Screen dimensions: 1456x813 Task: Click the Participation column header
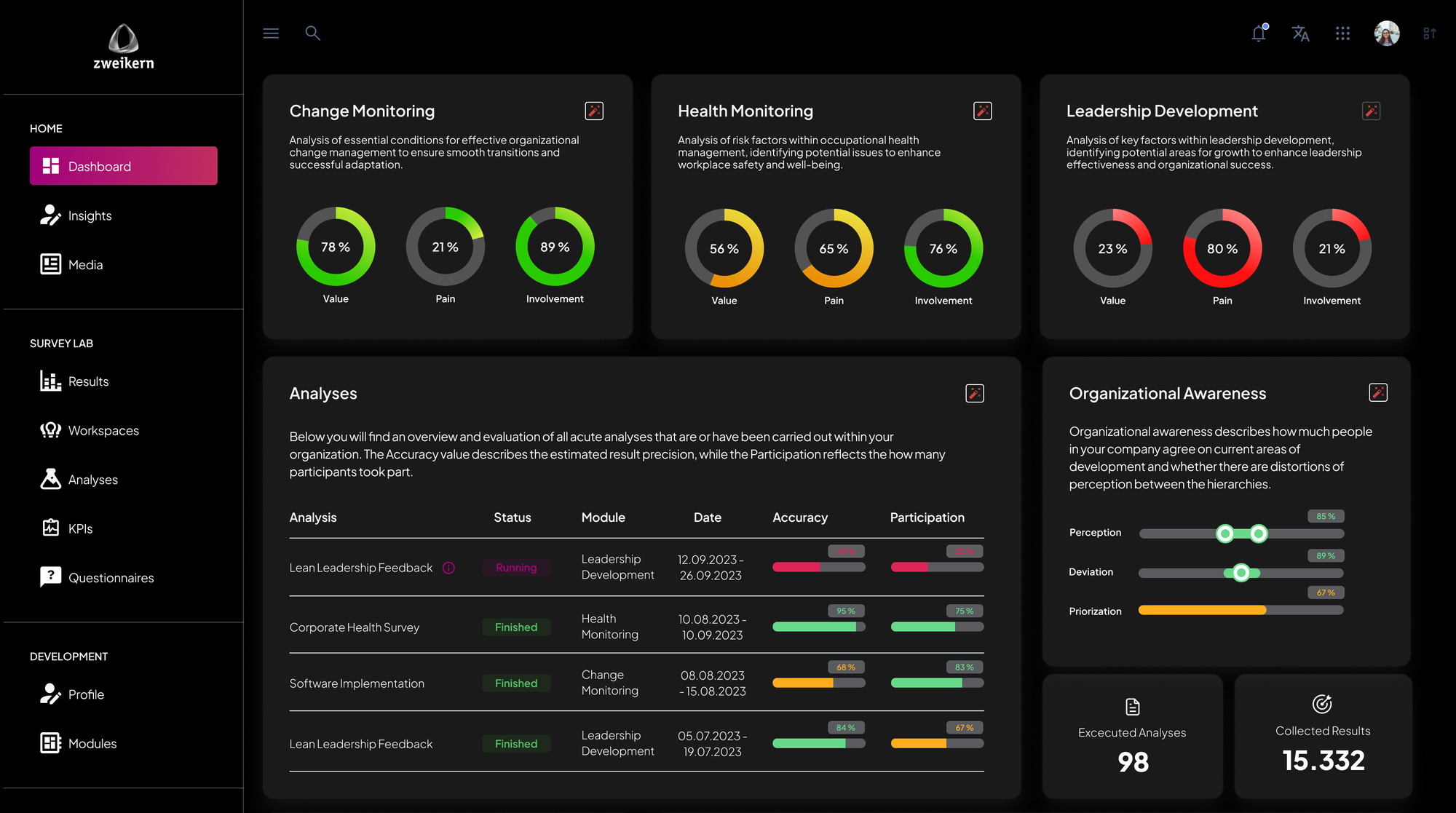pyautogui.click(x=927, y=517)
